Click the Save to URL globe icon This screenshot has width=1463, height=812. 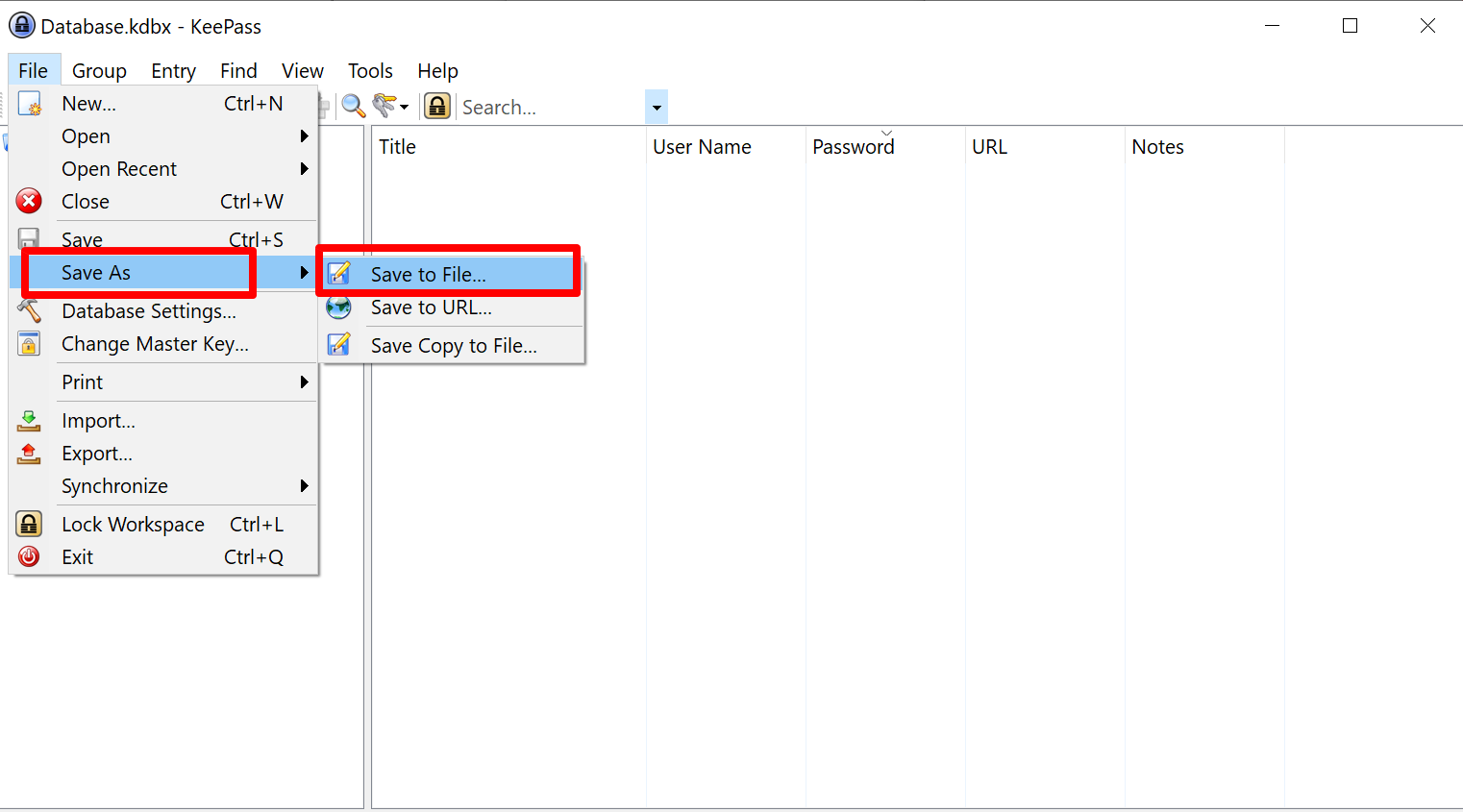pyautogui.click(x=338, y=308)
